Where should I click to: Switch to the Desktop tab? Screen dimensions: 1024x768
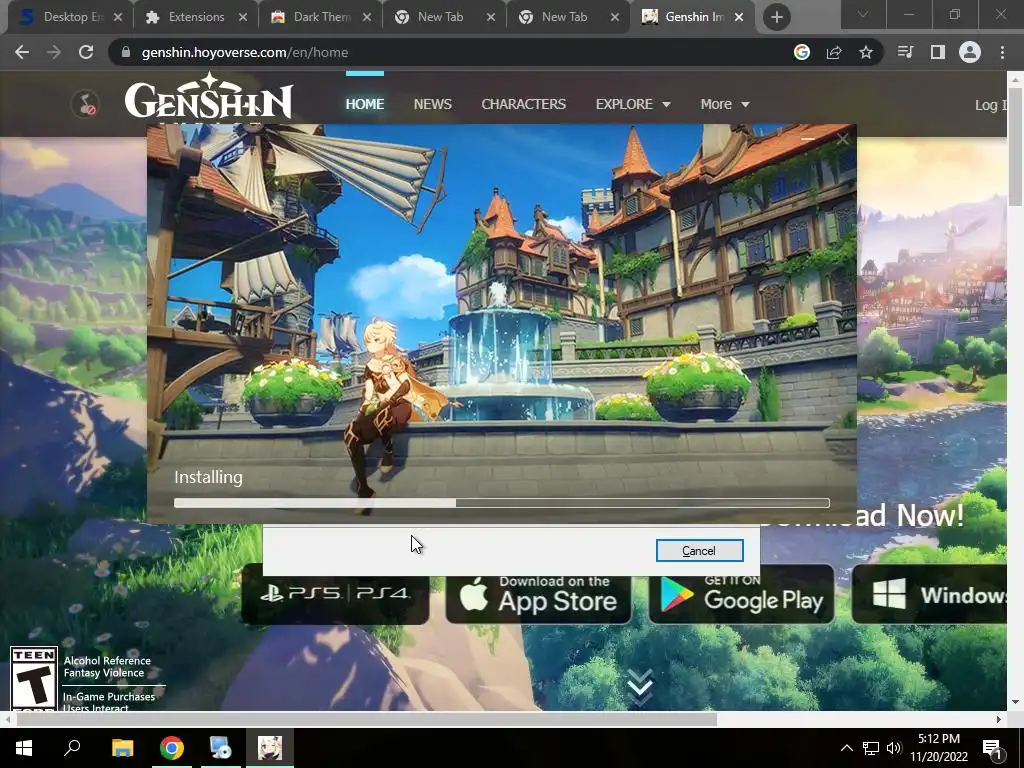point(69,17)
